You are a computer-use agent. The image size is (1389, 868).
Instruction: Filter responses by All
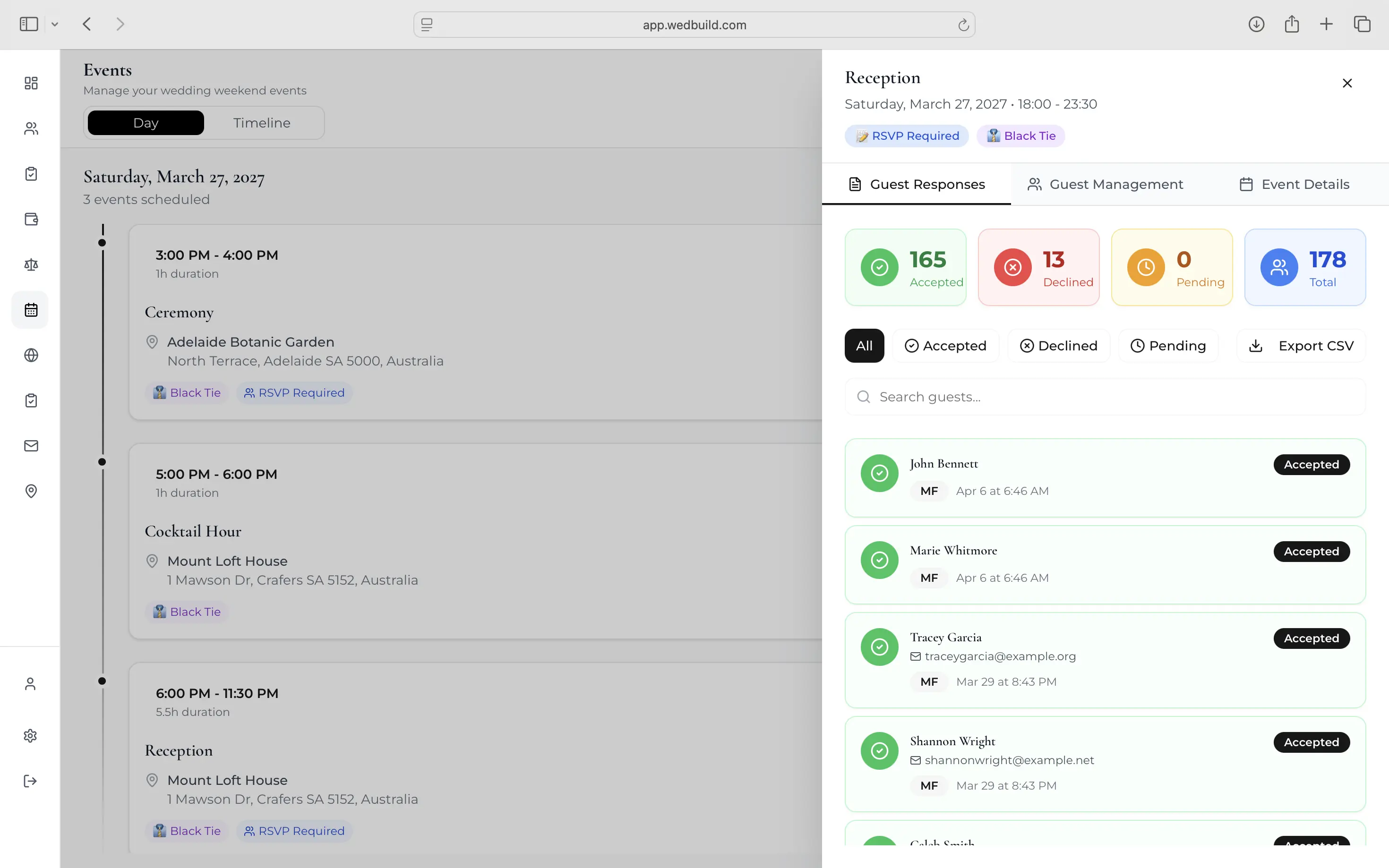pos(864,346)
